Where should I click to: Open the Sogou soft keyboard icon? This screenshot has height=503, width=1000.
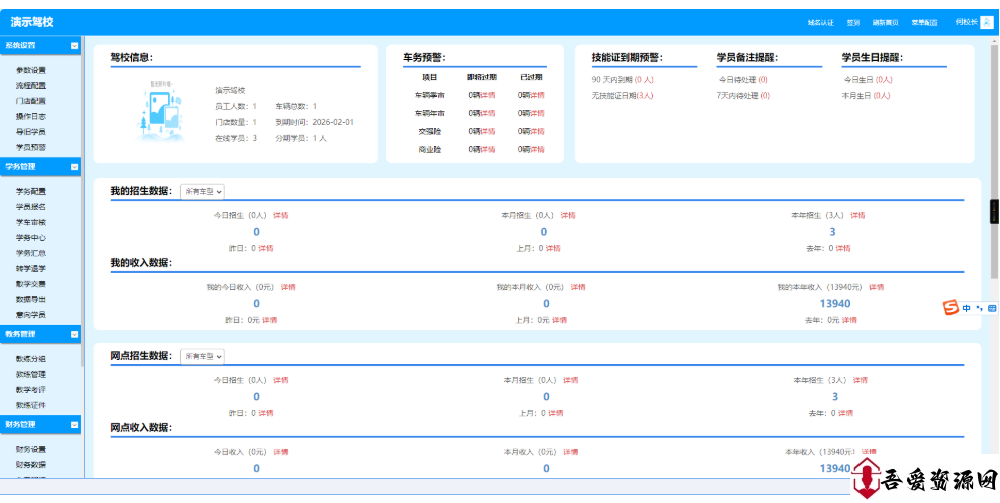992,309
